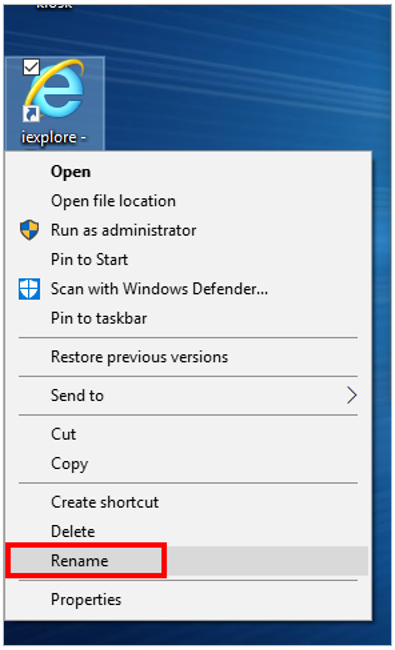The height and width of the screenshot is (650, 395).
Task: Select Run as administrator
Action: pyautogui.click(x=124, y=230)
